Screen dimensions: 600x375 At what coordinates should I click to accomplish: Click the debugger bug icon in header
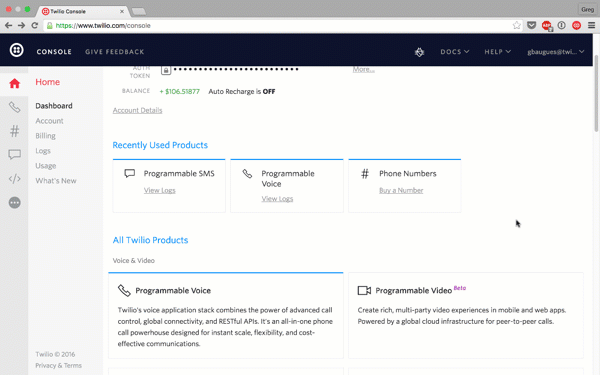click(419, 52)
